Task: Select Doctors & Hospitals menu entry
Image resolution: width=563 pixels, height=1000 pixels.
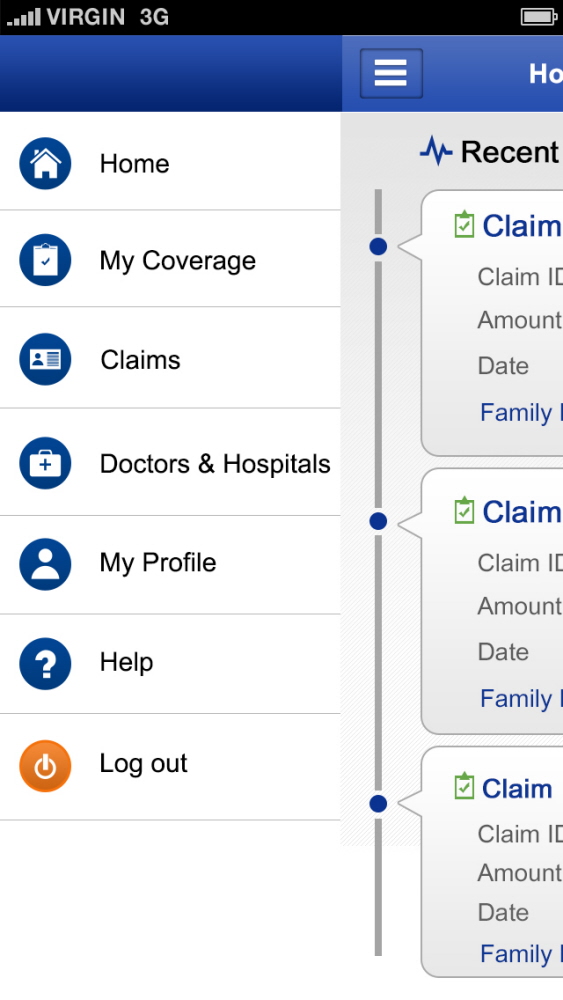Action: point(170,462)
